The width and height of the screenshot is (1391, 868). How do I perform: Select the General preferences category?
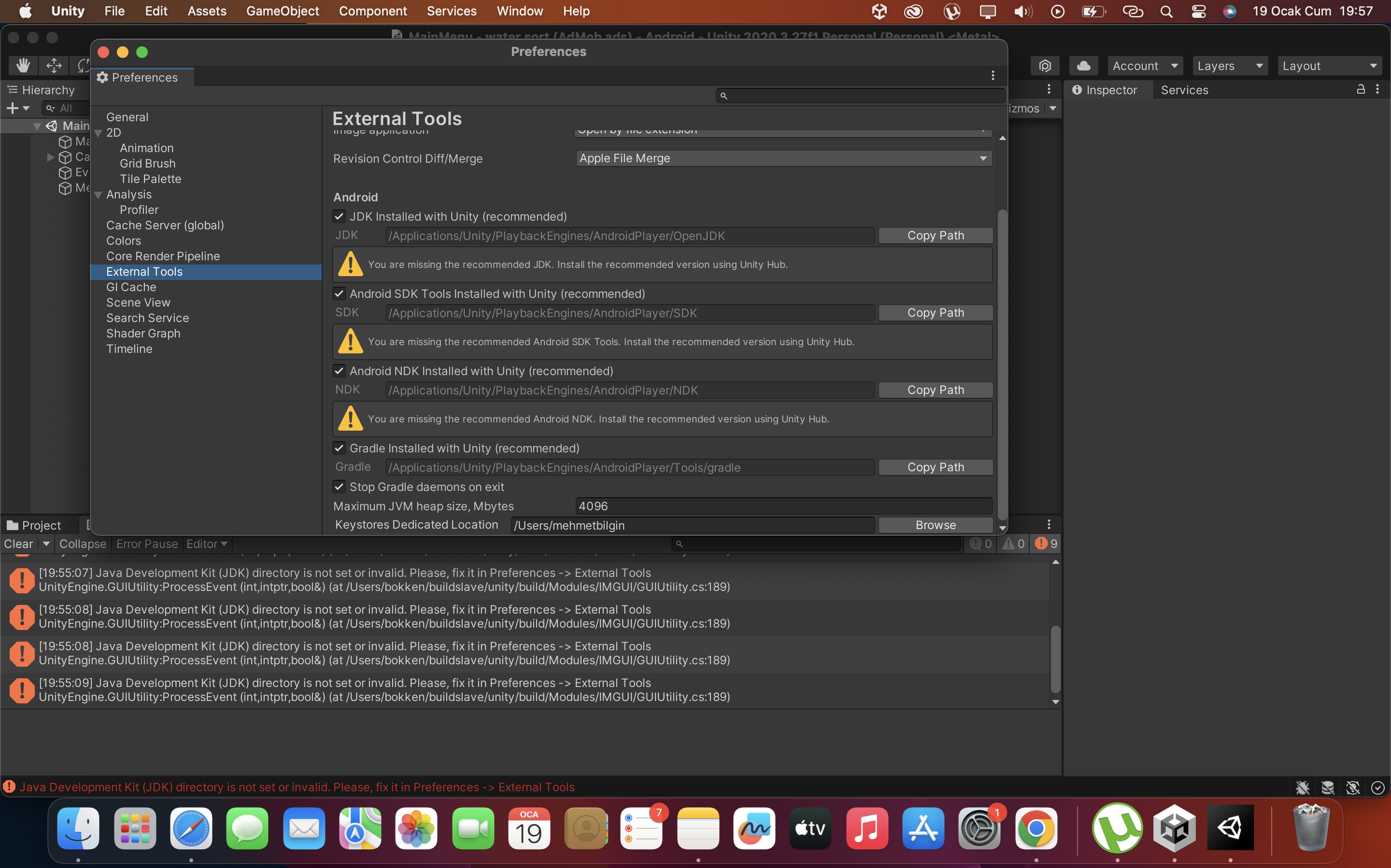click(127, 117)
